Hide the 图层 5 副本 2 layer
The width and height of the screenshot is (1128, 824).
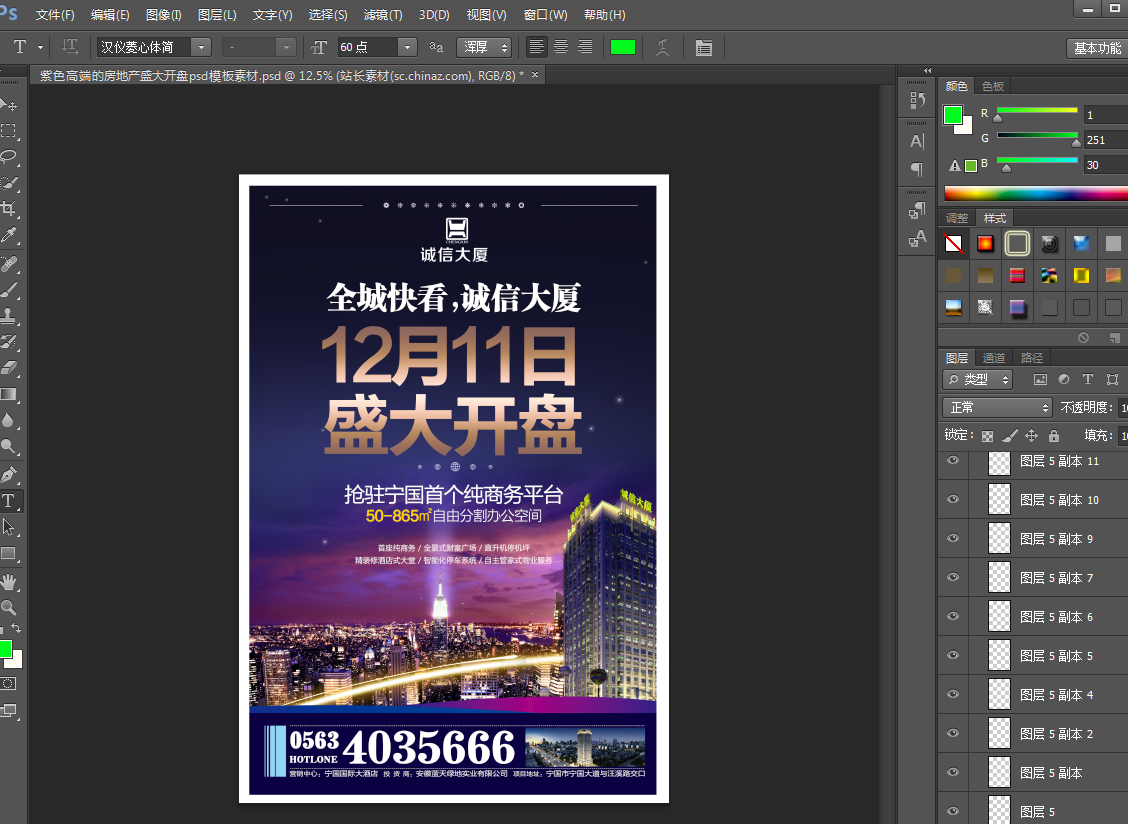[953, 734]
